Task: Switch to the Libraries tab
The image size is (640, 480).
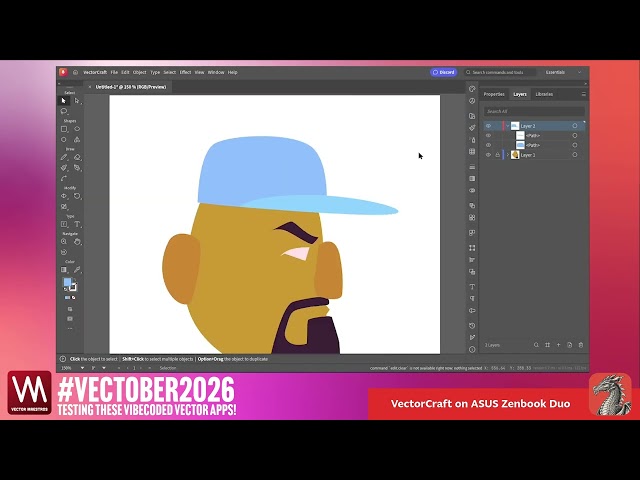Action: point(544,94)
